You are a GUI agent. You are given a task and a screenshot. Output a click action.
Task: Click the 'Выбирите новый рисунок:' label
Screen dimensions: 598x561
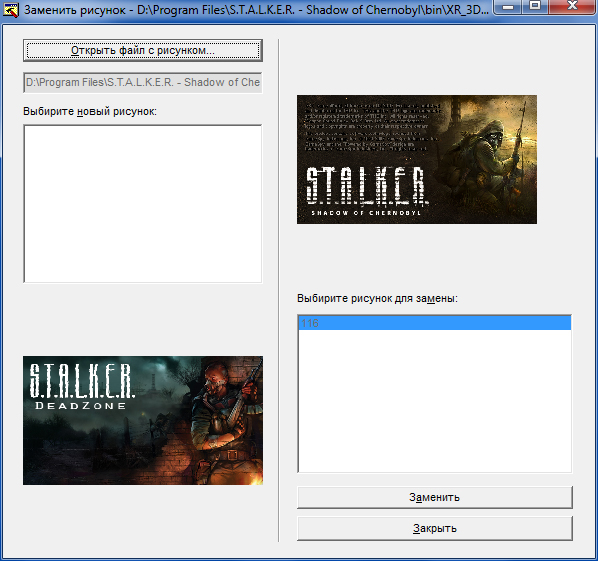[x=90, y=111]
